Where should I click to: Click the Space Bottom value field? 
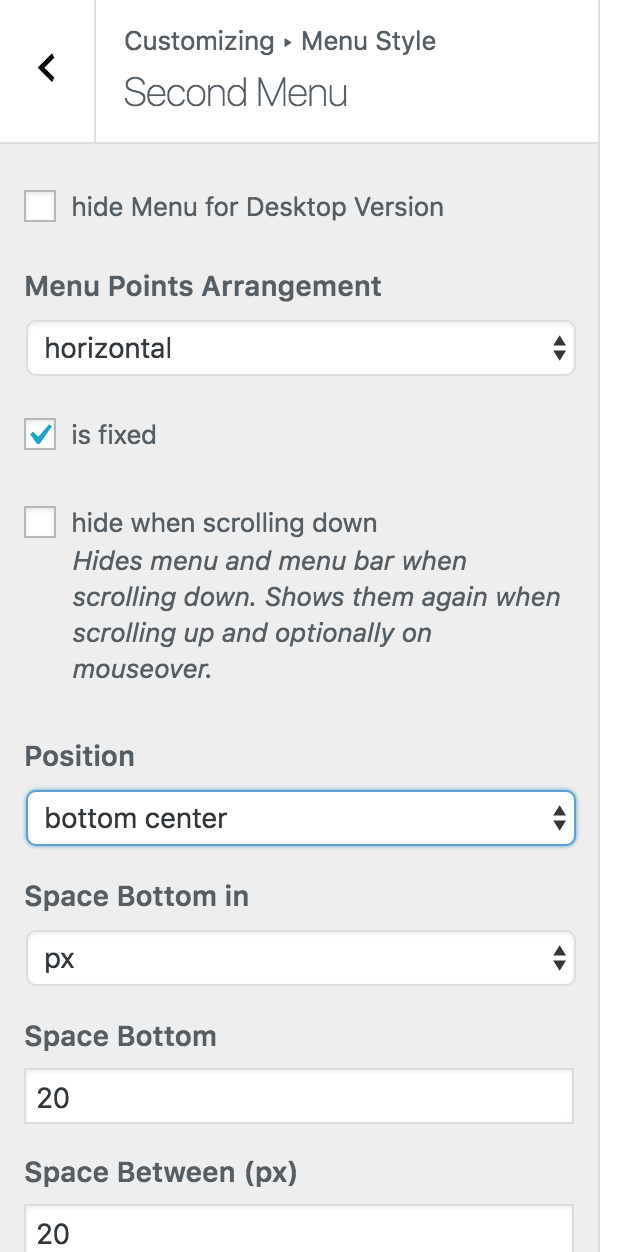click(x=299, y=1098)
